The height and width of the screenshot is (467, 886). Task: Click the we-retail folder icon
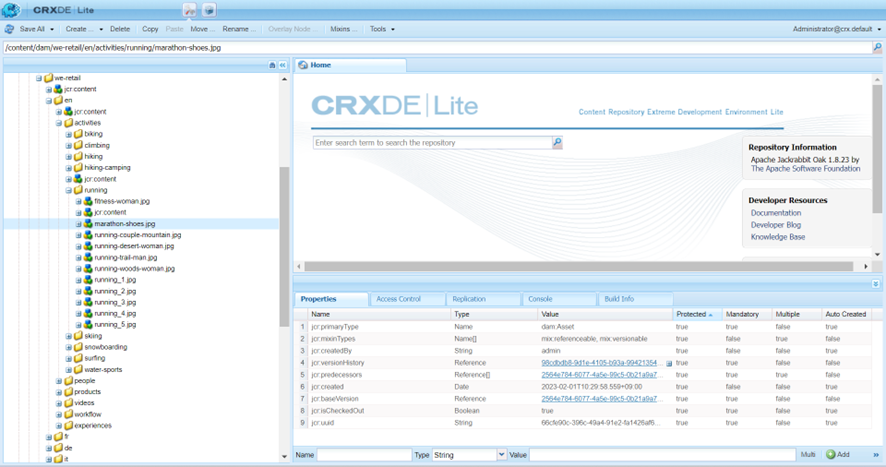(x=49, y=78)
